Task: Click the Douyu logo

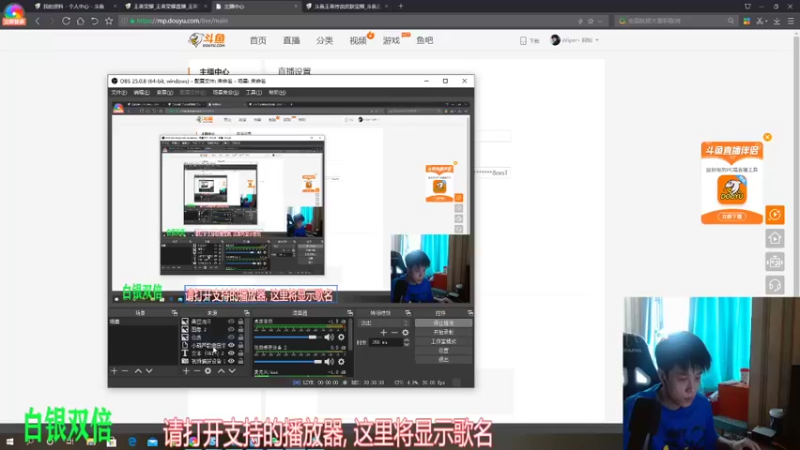Action: pyautogui.click(x=207, y=40)
